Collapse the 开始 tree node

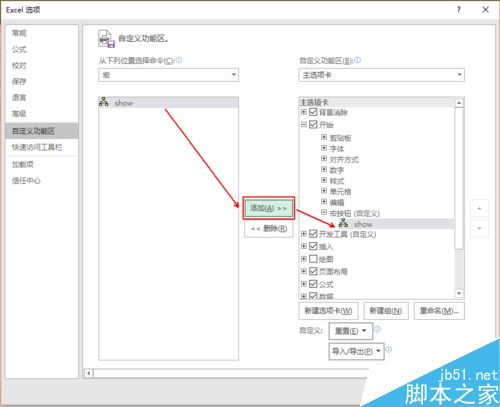(304, 124)
